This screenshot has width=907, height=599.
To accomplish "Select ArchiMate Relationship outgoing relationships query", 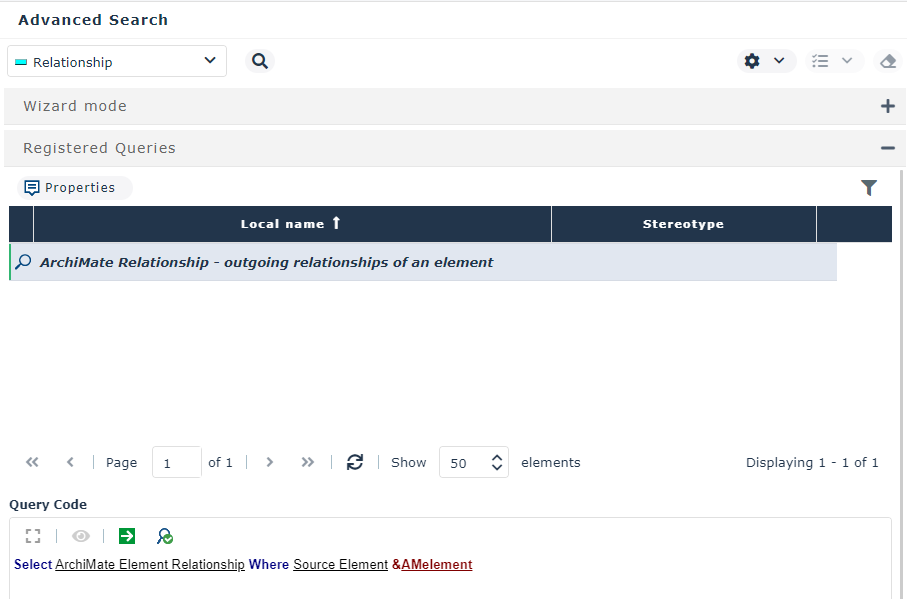I will pos(266,262).
